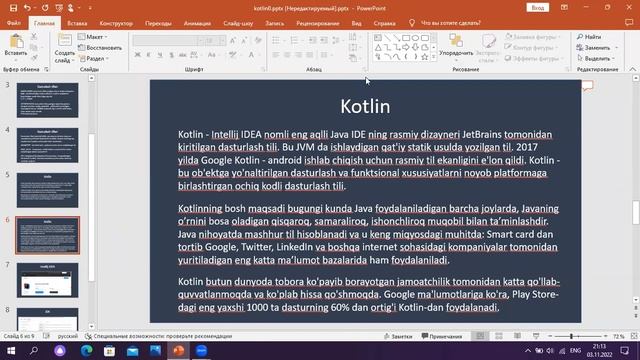The image size is (640, 360).
Task: Toggle underline Ч formatting
Action: (160, 55)
